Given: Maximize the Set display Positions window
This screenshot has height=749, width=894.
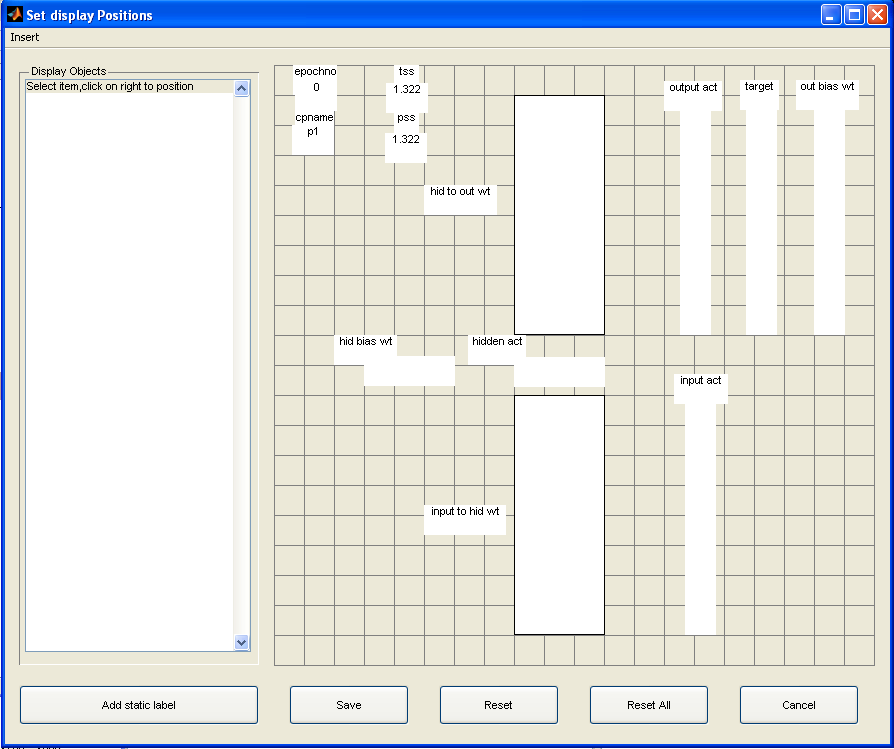Looking at the screenshot, I should coord(855,15).
